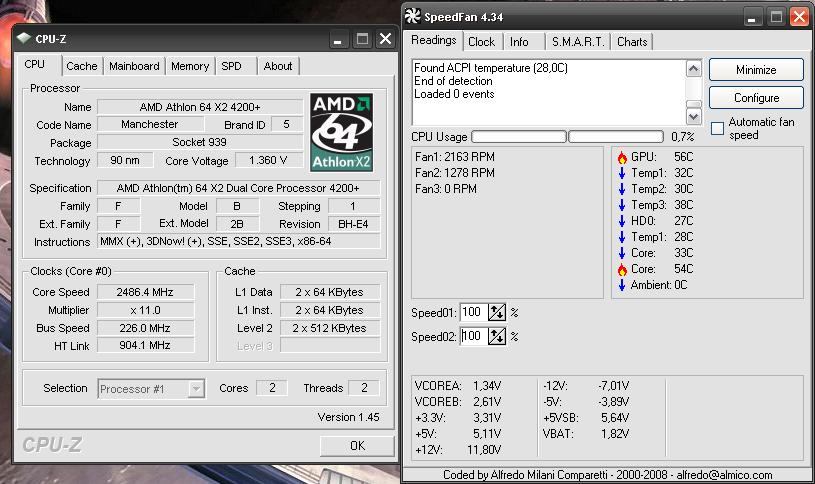The height and width of the screenshot is (484, 815).
Task: Open the Mainboard tab in CPU-Z
Action: tap(134, 66)
